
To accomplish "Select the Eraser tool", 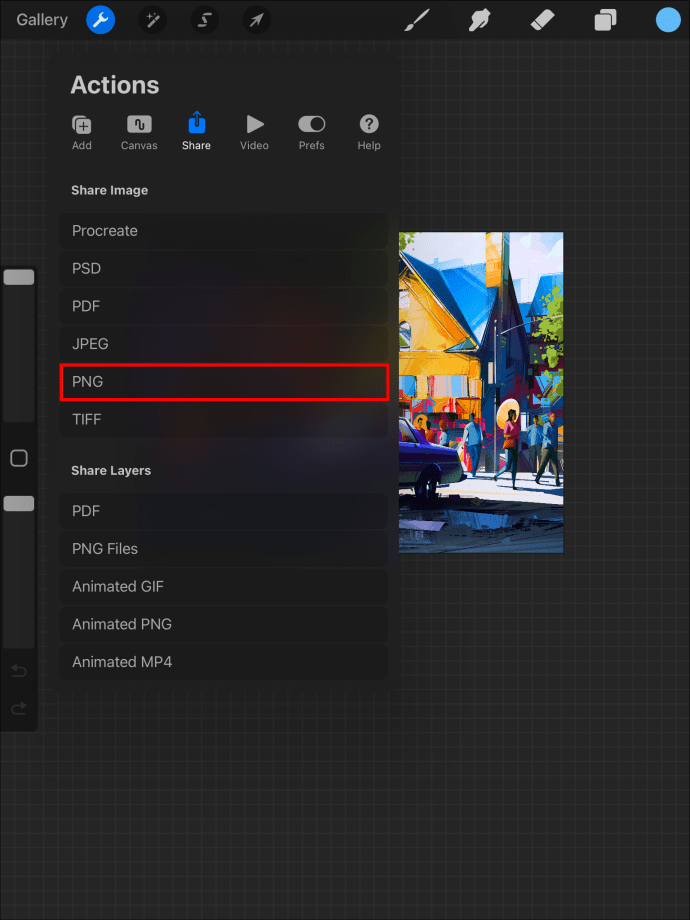I will (x=542, y=20).
